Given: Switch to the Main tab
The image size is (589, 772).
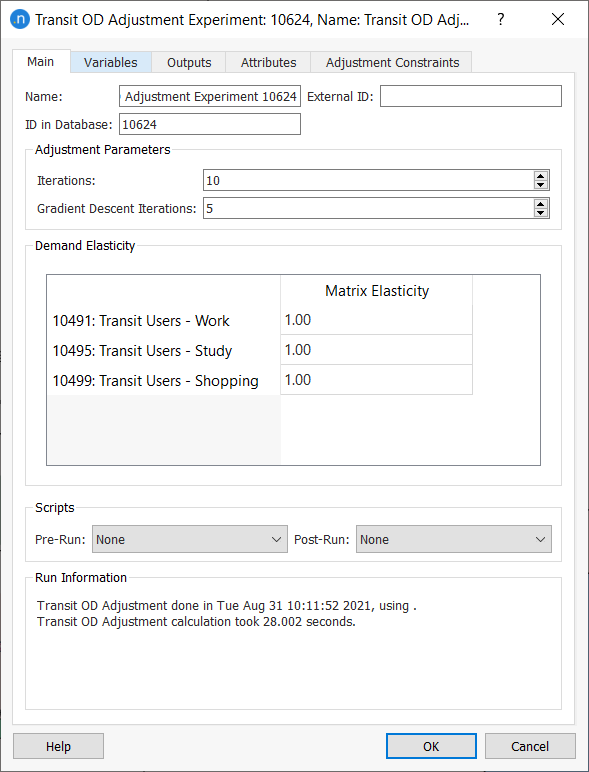Looking at the screenshot, I should pos(41,62).
